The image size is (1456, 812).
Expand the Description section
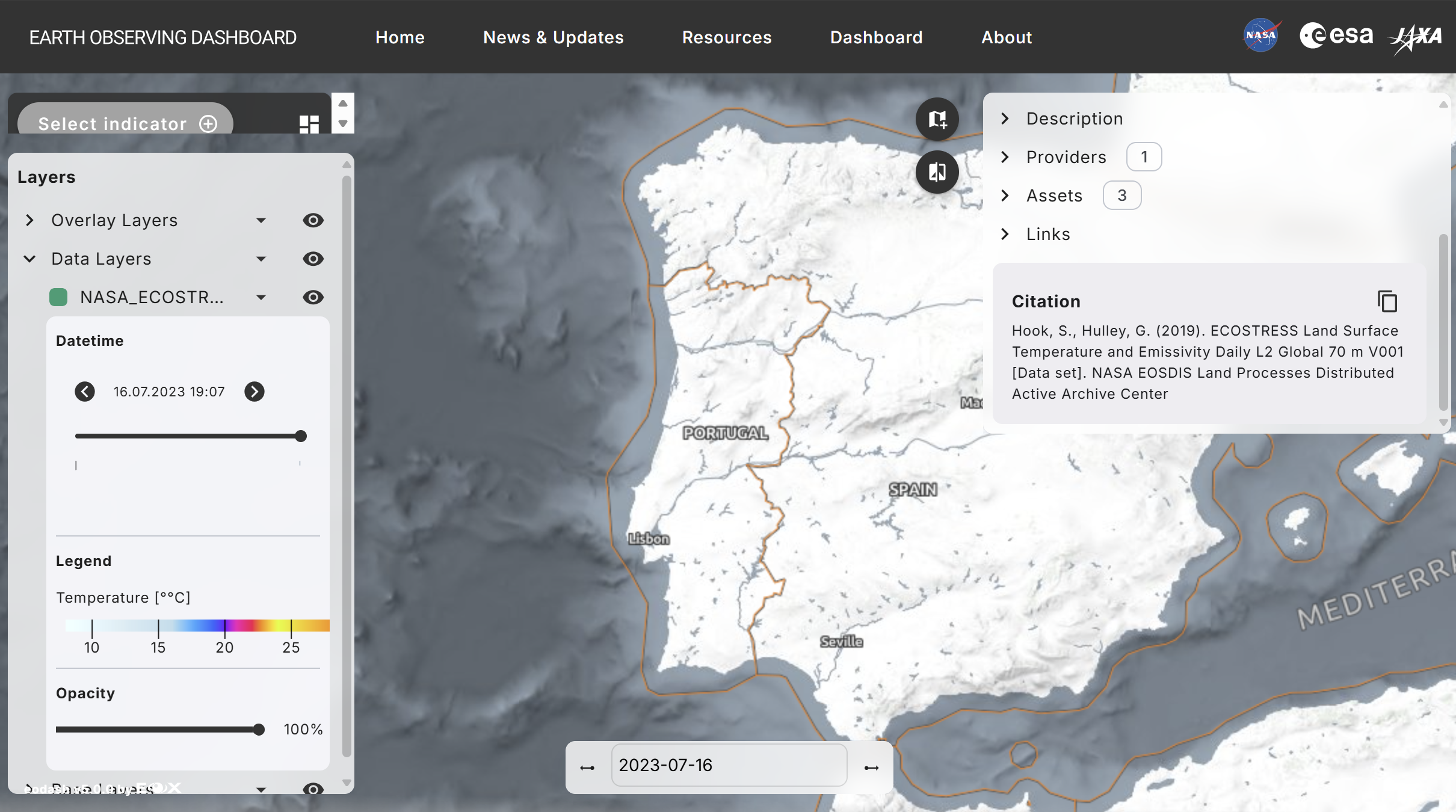coord(1005,118)
